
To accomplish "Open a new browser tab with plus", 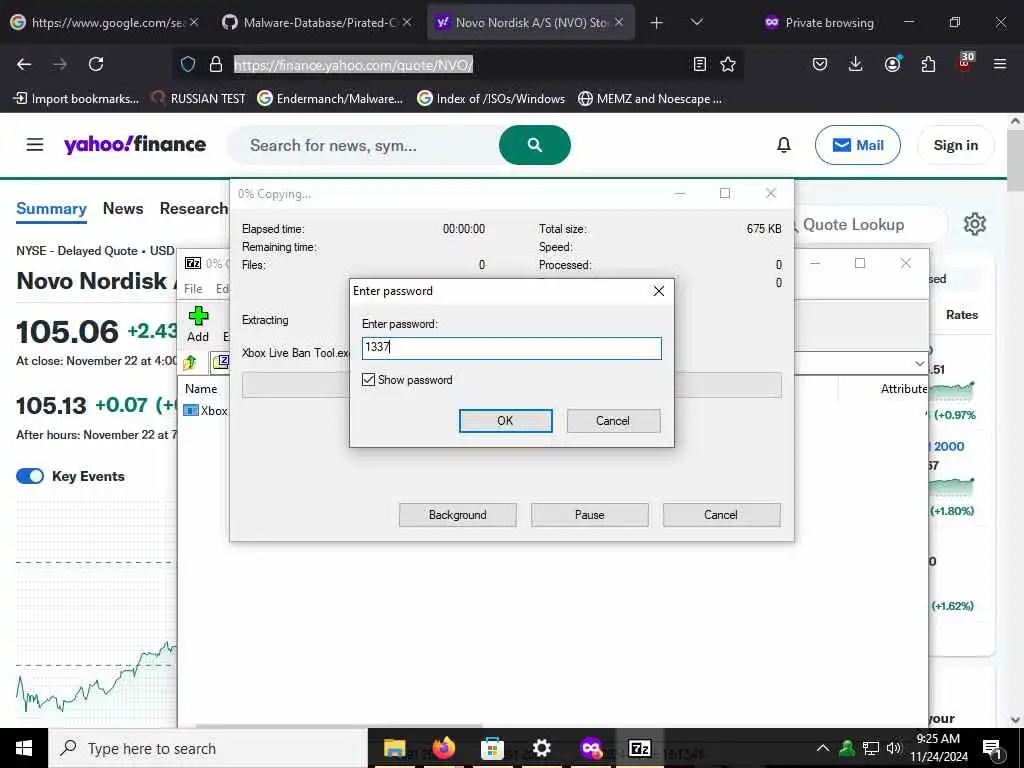I will (x=656, y=23).
